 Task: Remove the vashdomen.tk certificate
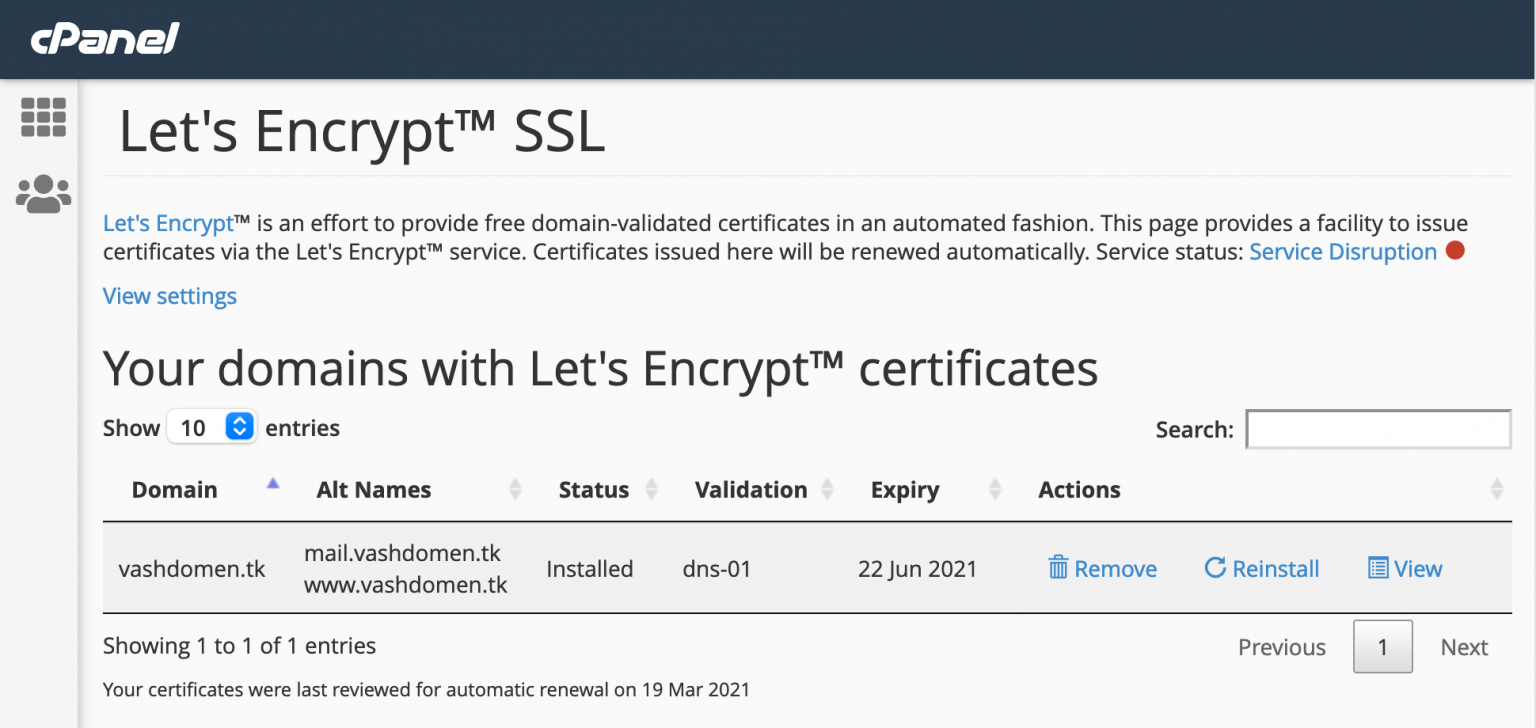pyautogui.click(x=1102, y=569)
